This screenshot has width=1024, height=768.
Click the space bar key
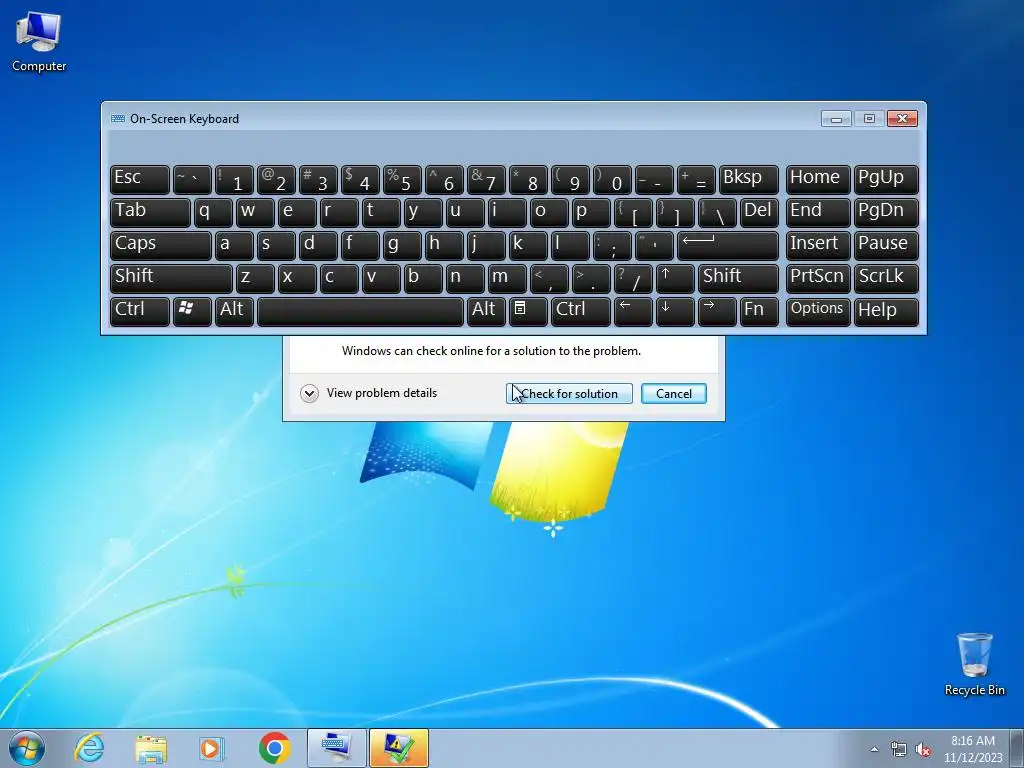point(360,311)
